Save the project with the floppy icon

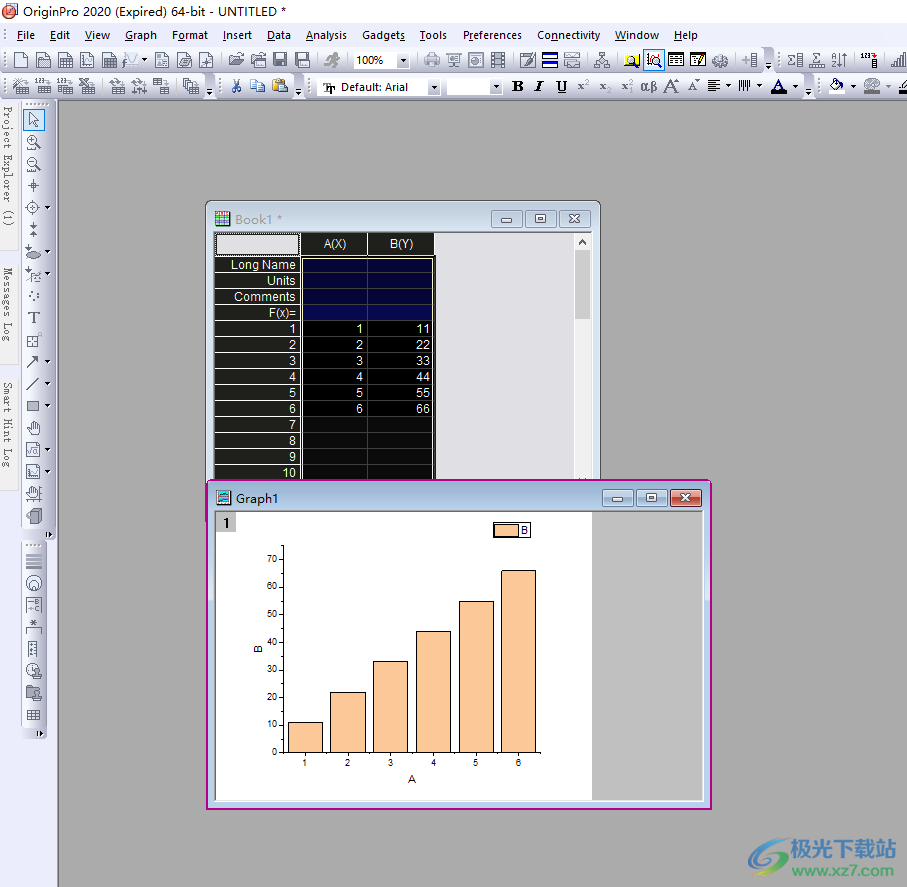click(280, 60)
